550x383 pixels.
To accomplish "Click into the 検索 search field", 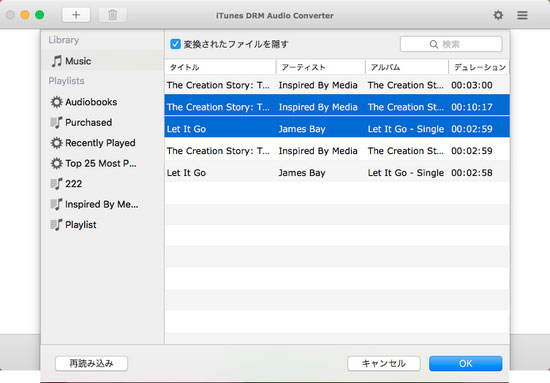I will click(451, 44).
